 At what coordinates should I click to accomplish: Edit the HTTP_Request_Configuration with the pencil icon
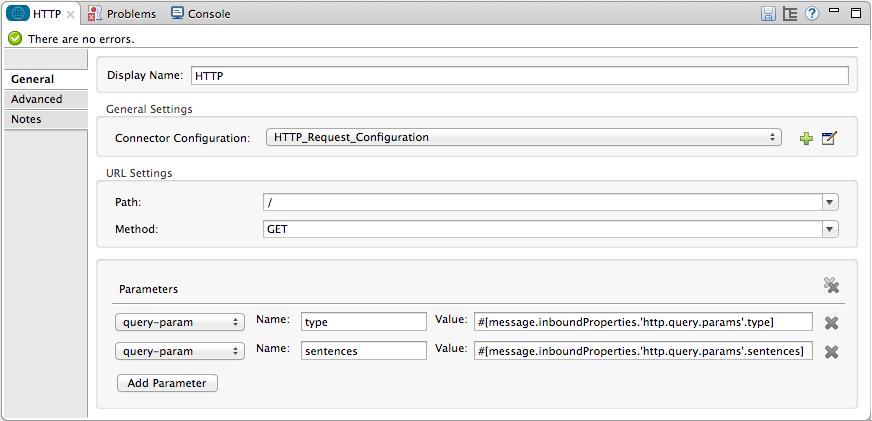click(829, 138)
